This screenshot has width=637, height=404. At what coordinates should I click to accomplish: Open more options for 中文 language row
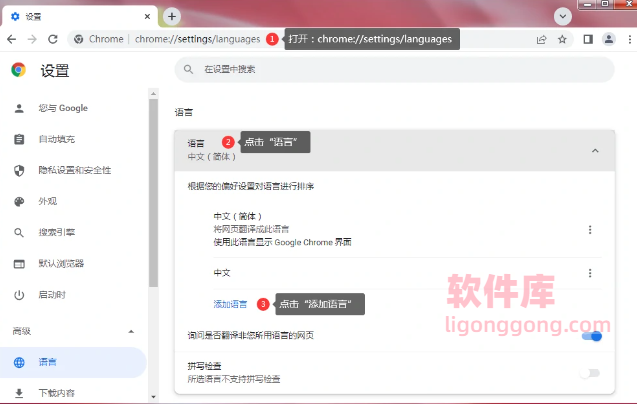[x=590, y=273]
